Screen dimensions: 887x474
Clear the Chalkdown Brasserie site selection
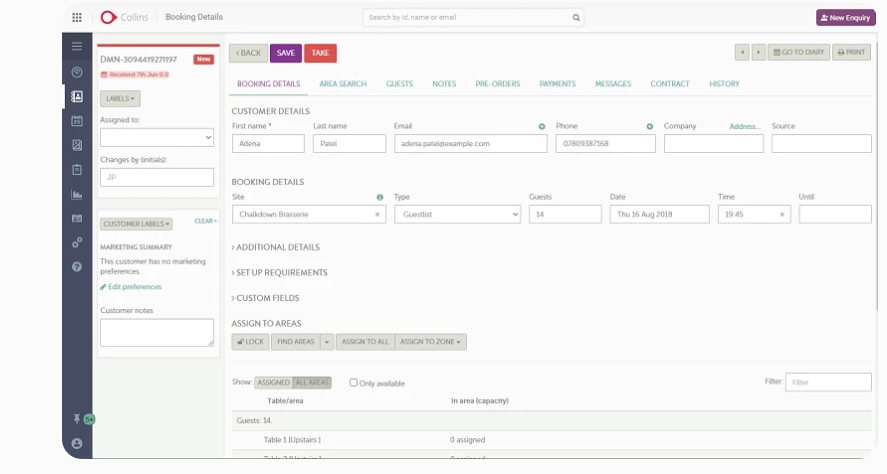pos(377,214)
